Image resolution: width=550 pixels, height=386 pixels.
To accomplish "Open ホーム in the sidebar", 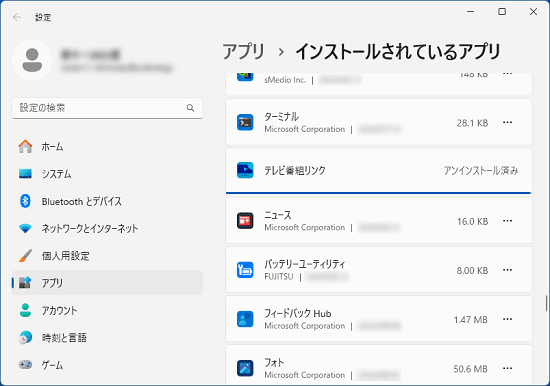I will tap(107, 146).
